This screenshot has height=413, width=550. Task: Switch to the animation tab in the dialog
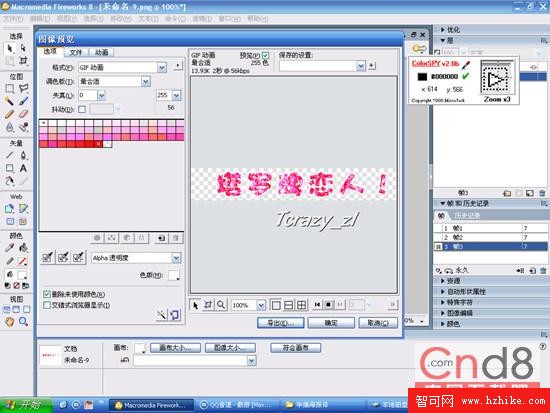tap(102, 52)
